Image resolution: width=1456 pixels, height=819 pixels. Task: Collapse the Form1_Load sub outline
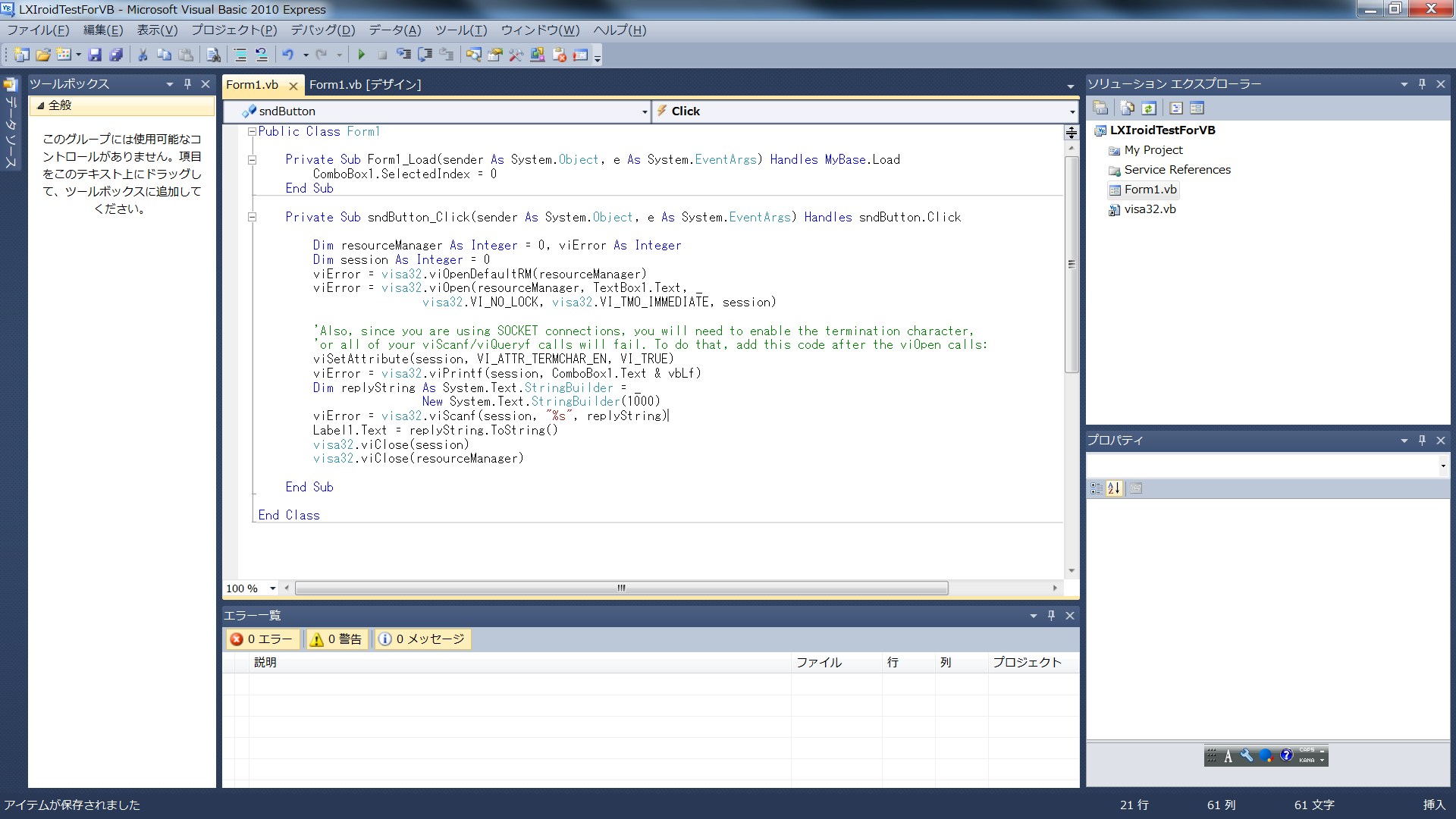pos(252,160)
